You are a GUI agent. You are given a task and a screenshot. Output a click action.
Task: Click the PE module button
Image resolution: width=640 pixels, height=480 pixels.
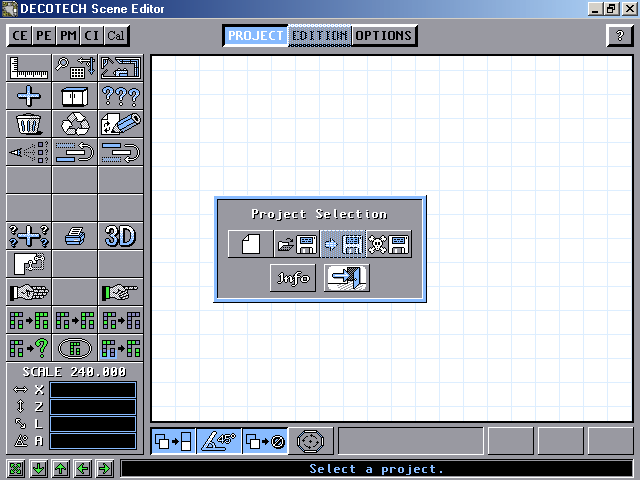tap(44, 36)
